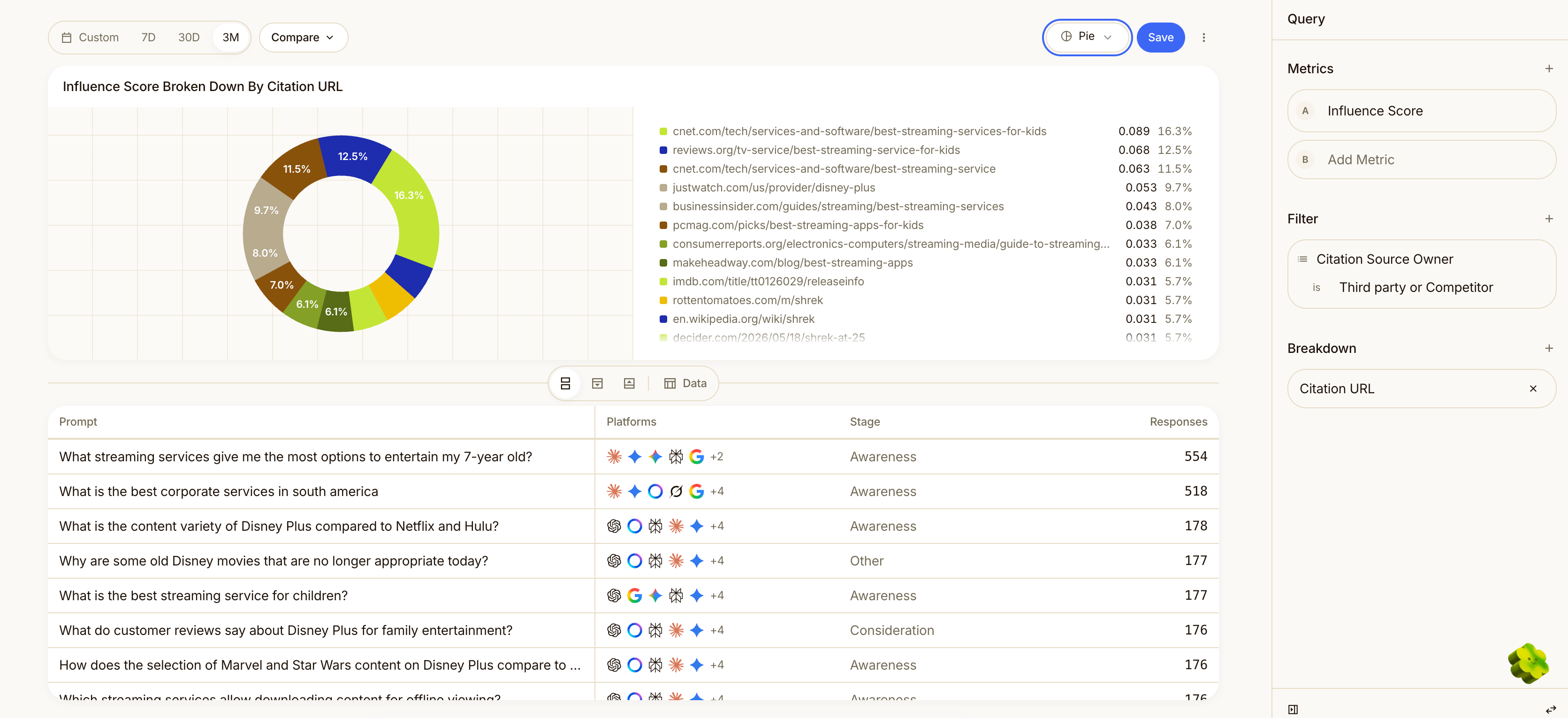This screenshot has width=1568, height=718.
Task: Click Consideration stage in customer reviews row
Action: (892, 630)
